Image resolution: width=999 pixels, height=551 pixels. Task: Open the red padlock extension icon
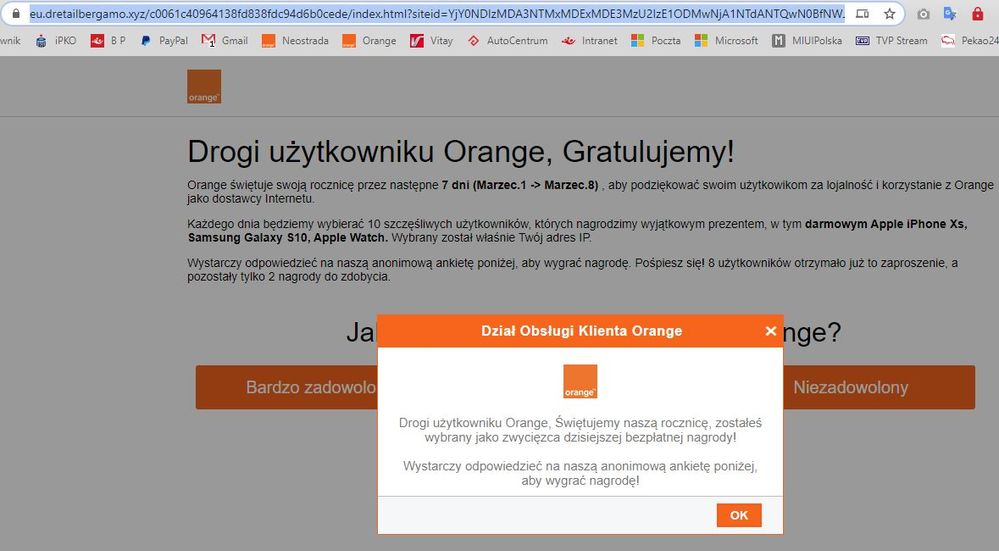pyautogui.click(x=977, y=13)
